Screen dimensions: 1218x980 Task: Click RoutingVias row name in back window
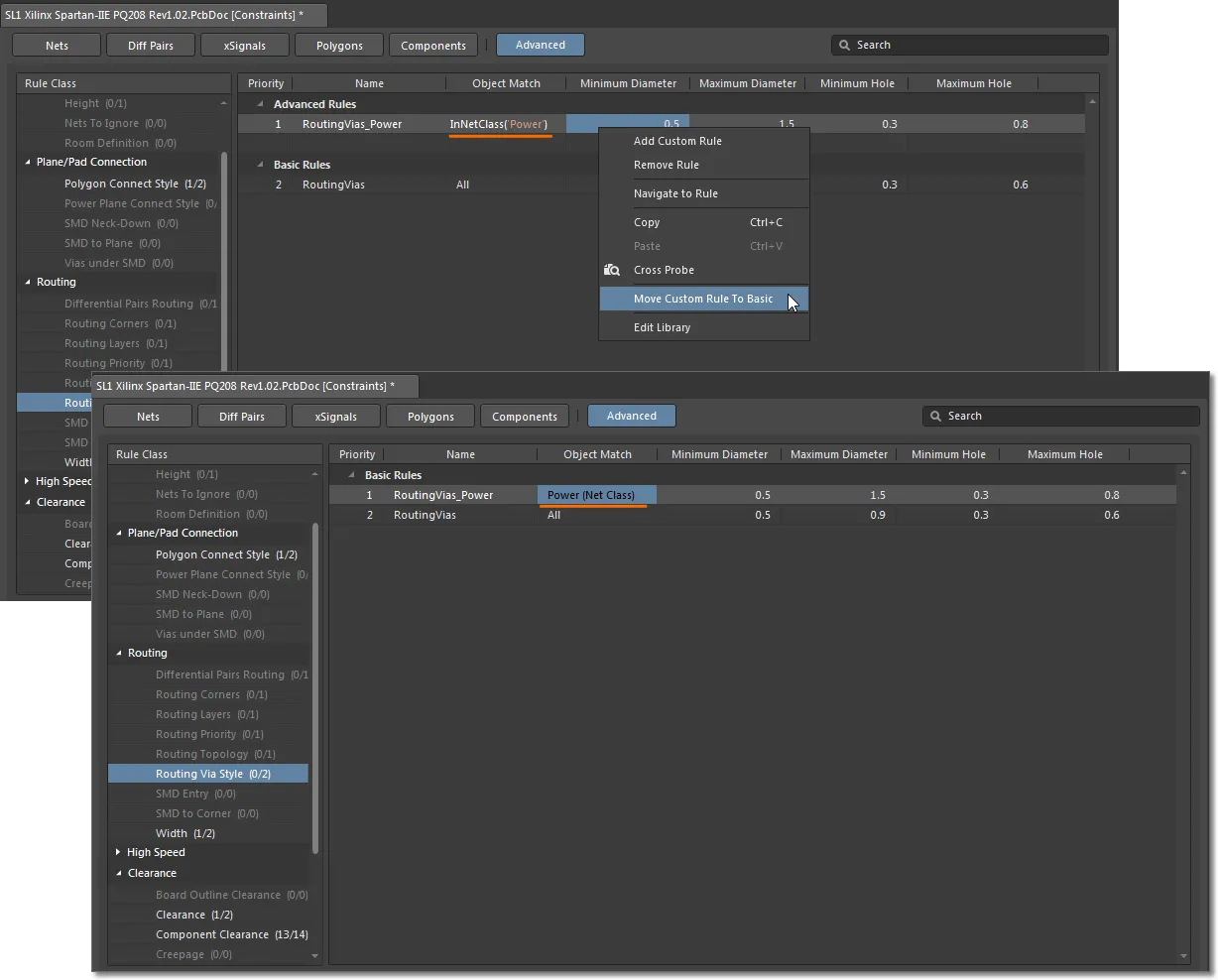coord(333,184)
